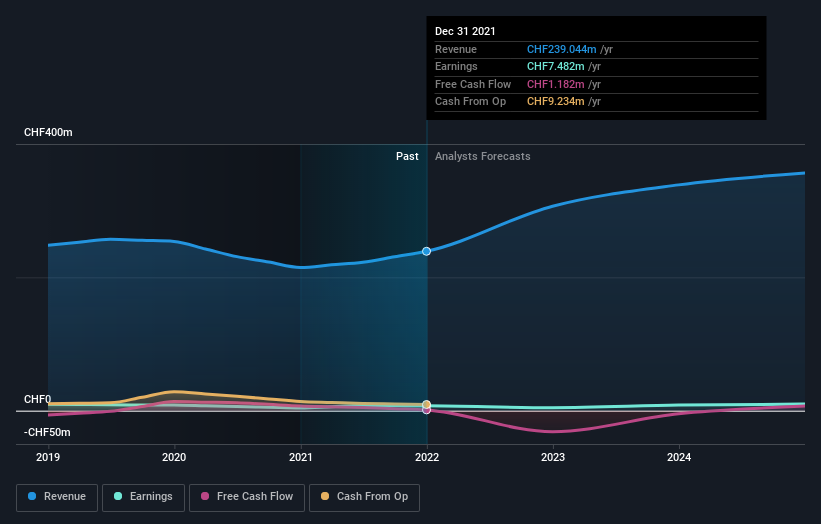
Task: Click the CHF239.044m revenue value
Action: point(561,49)
